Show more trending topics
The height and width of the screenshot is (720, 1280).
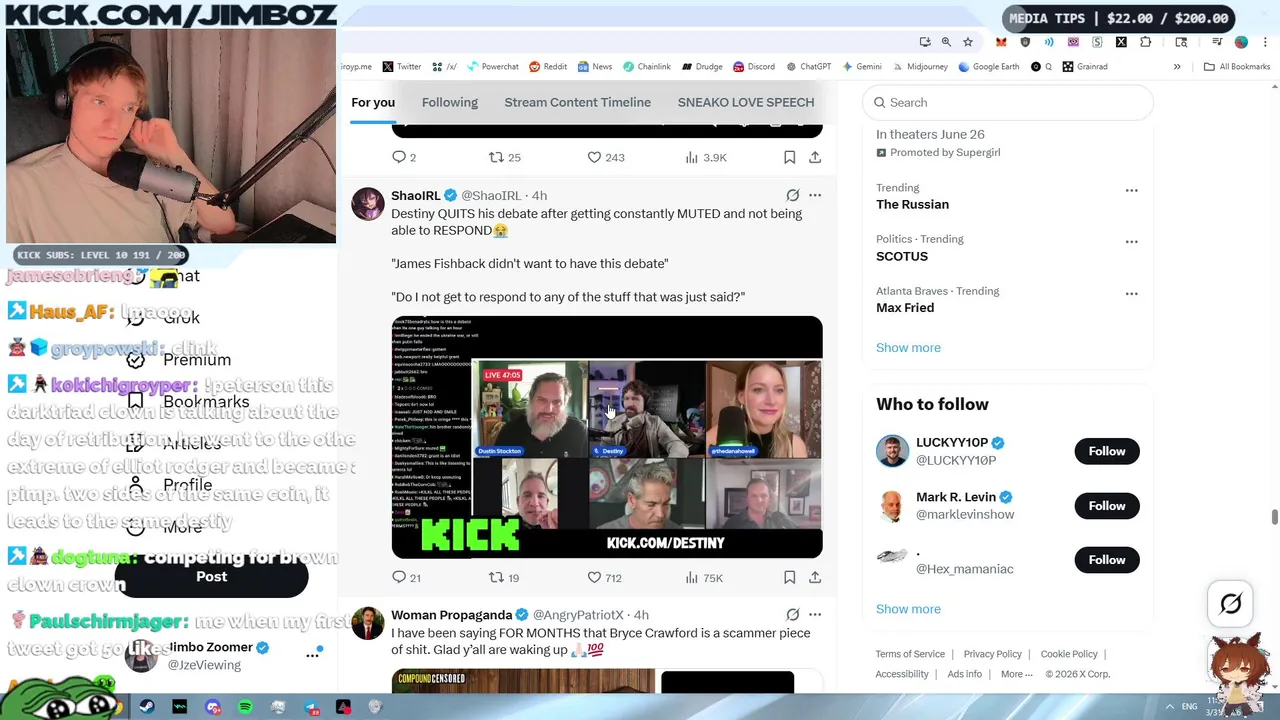coord(908,347)
